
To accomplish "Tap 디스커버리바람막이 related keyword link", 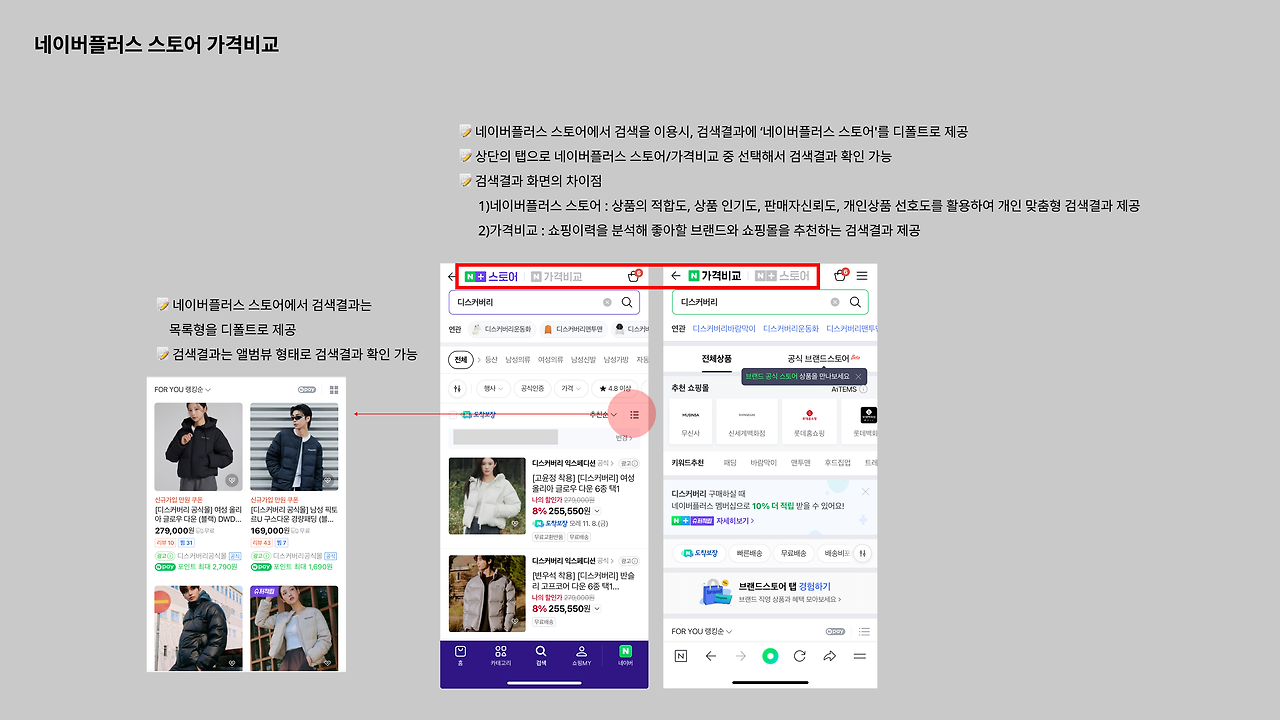I will [724, 328].
